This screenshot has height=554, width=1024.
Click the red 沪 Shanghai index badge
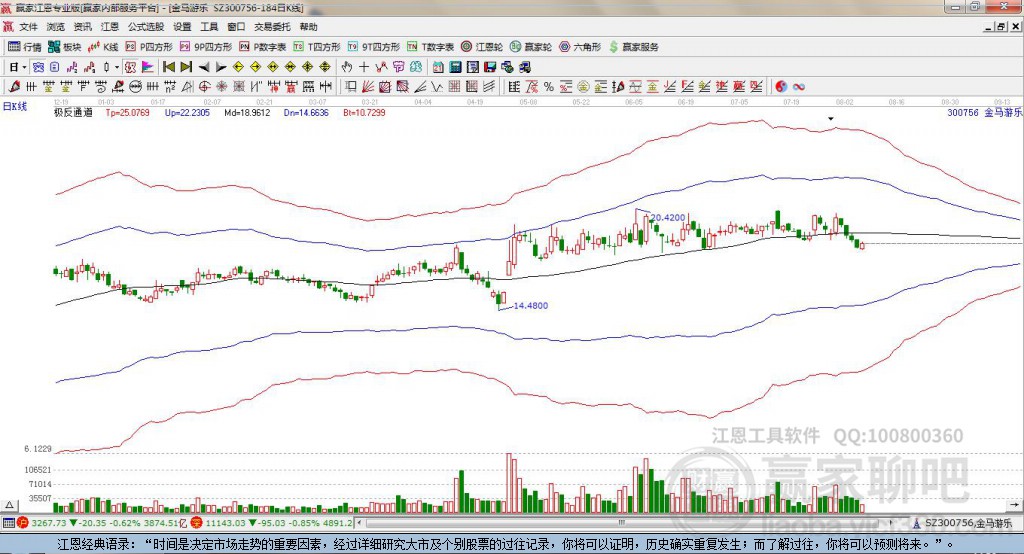tap(23, 523)
